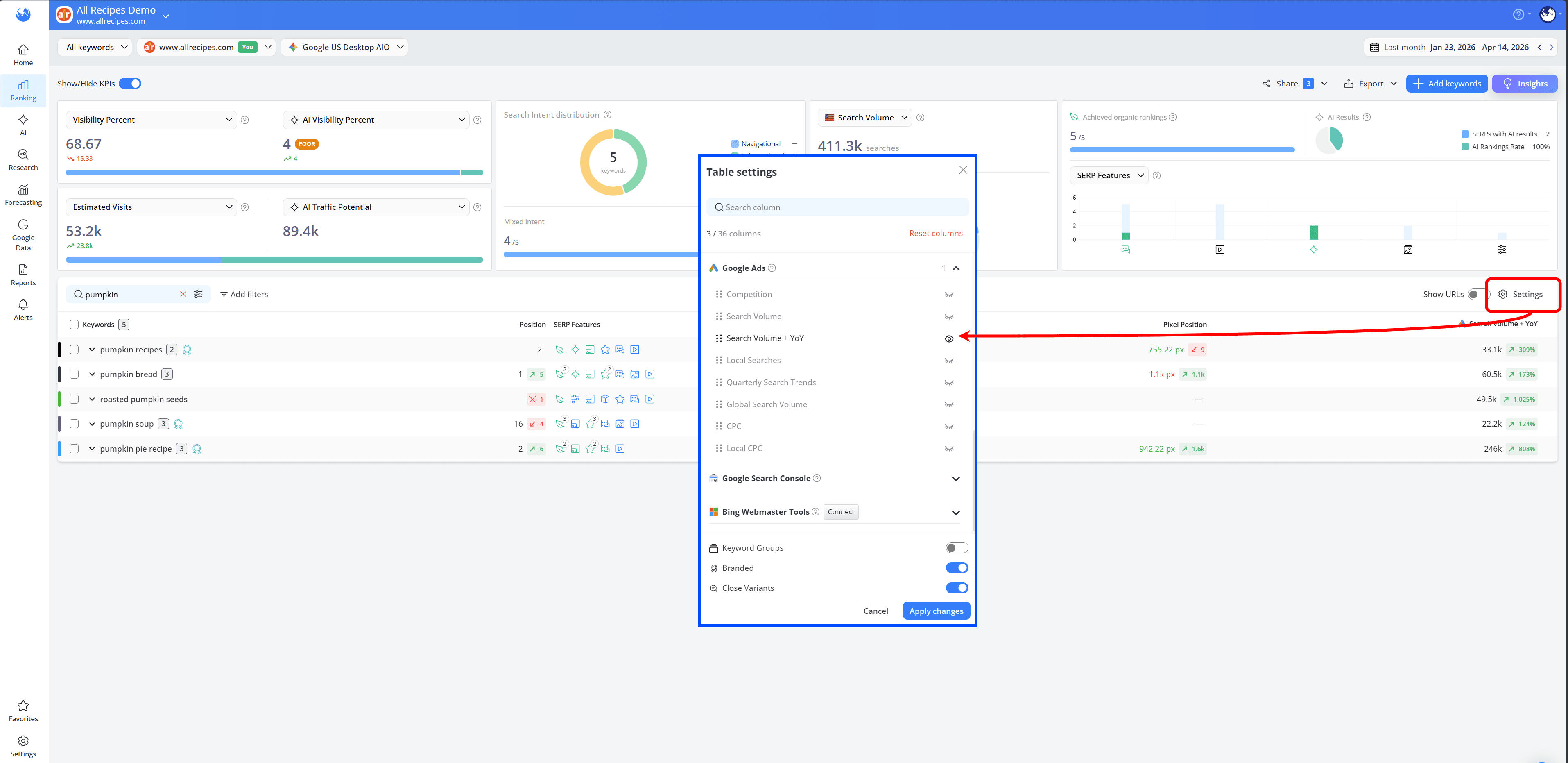Clear the pumpkin search with the X icon
1568x763 pixels.
[183, 294]
